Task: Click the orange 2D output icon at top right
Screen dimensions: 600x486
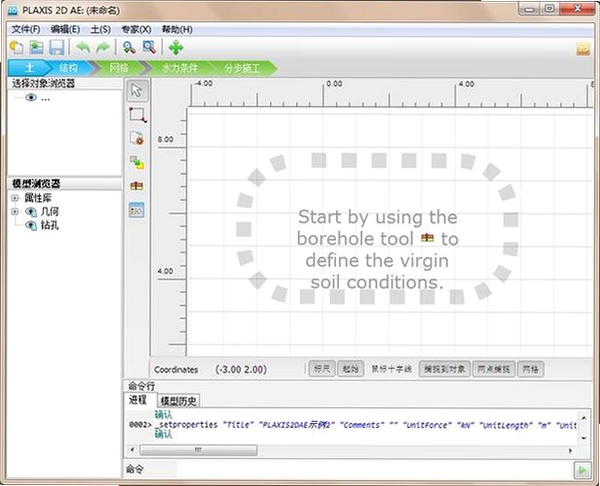Action: point(583,49)
